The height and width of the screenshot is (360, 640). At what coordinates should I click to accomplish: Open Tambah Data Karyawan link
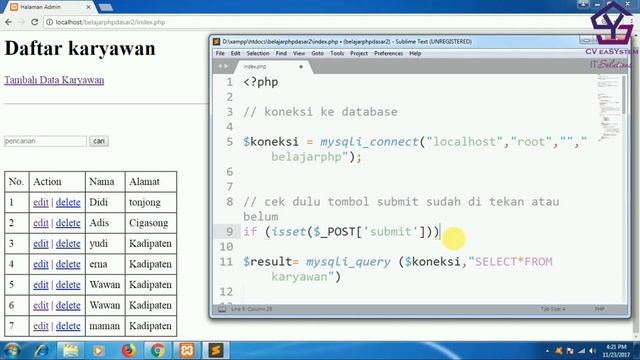coord(54,80)
